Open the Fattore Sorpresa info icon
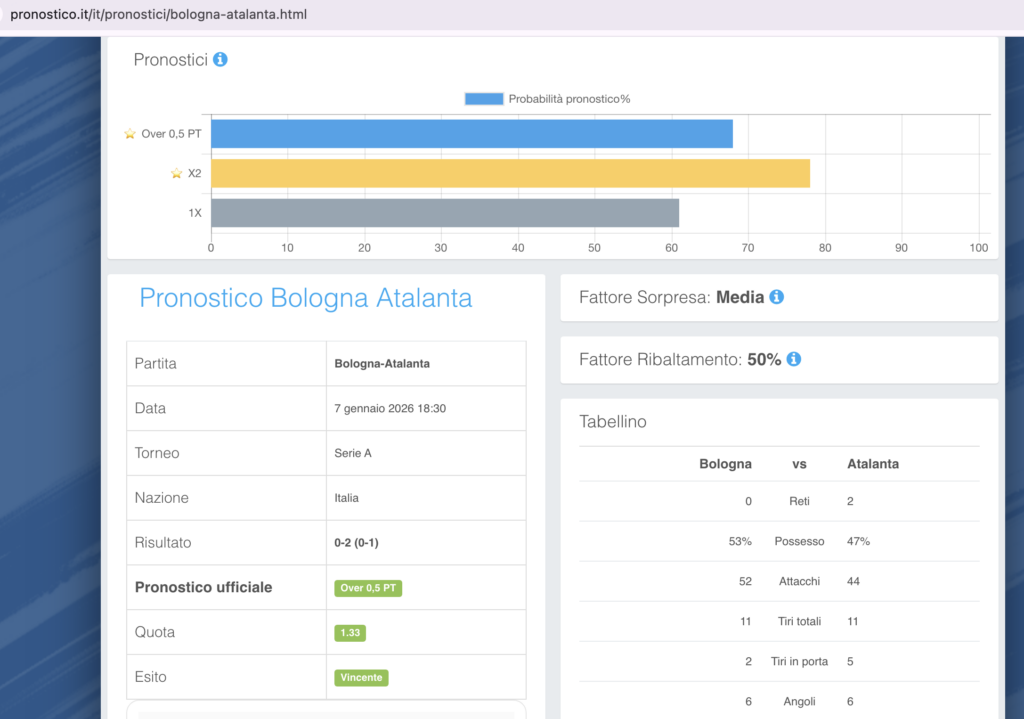The width and height of the screenshot is (1024, 719). [x=776, y=297]
